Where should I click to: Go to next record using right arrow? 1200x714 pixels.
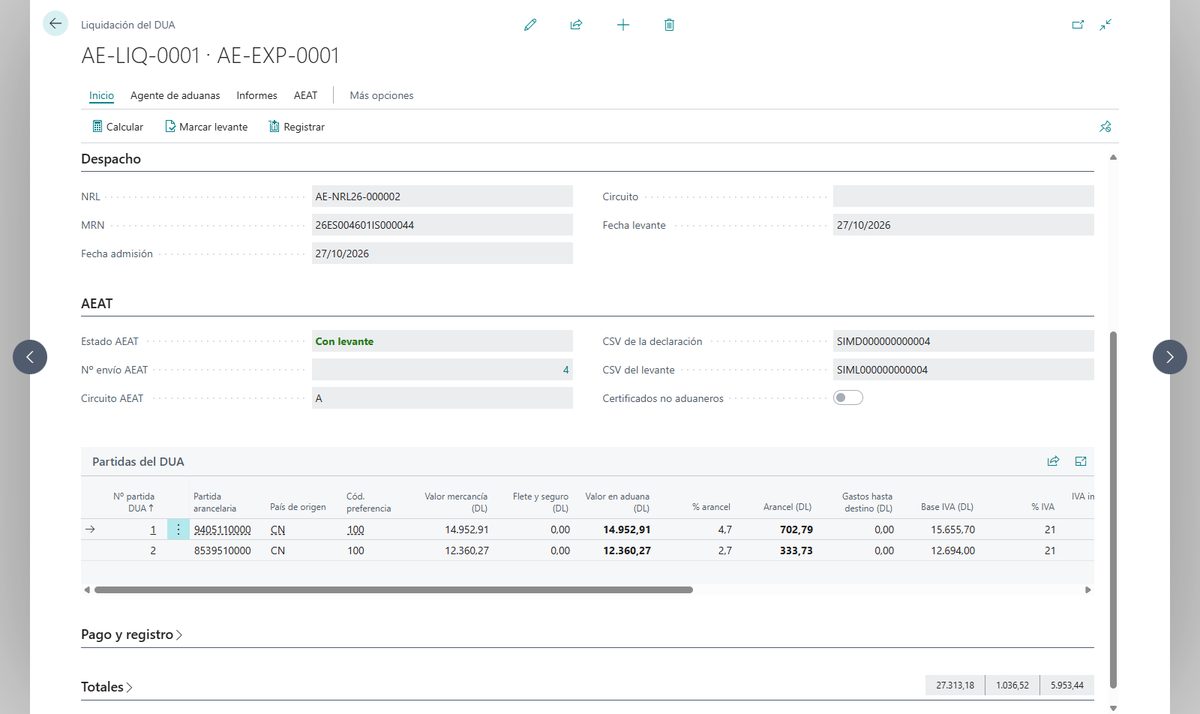click(x=1170, y=357)
